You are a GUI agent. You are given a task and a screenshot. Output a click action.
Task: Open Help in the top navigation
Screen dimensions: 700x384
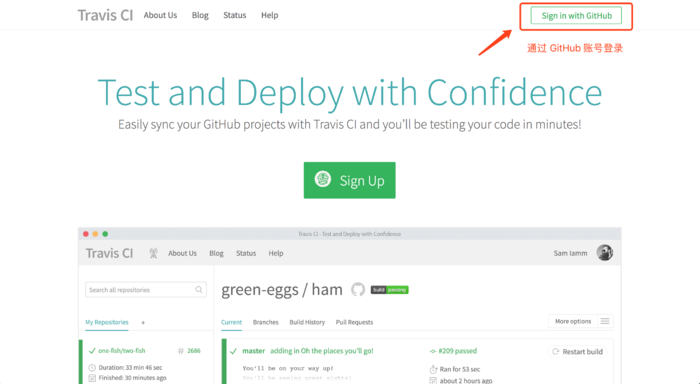[270, 15]
